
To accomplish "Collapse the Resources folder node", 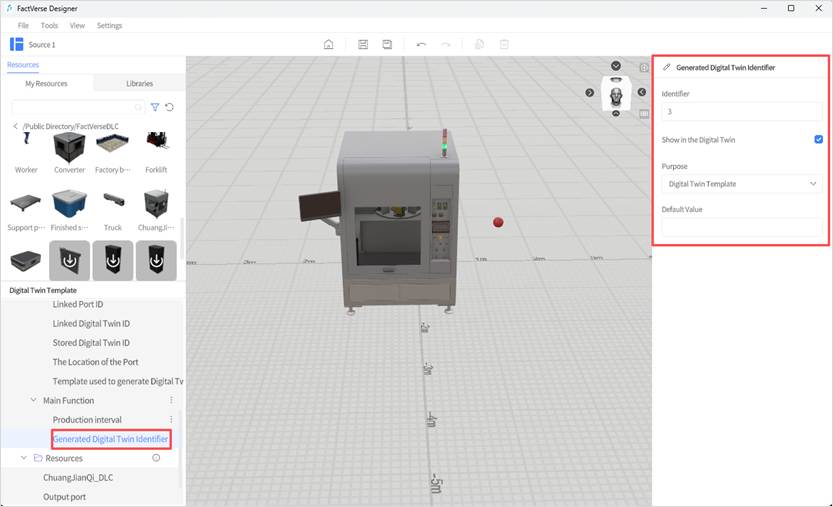I will coord(24,458).
